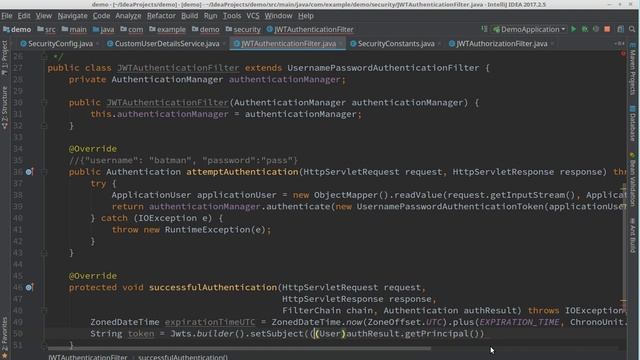
Task: Click override gutter icon beside attemptAuthentication
Action: coord(29,172)
